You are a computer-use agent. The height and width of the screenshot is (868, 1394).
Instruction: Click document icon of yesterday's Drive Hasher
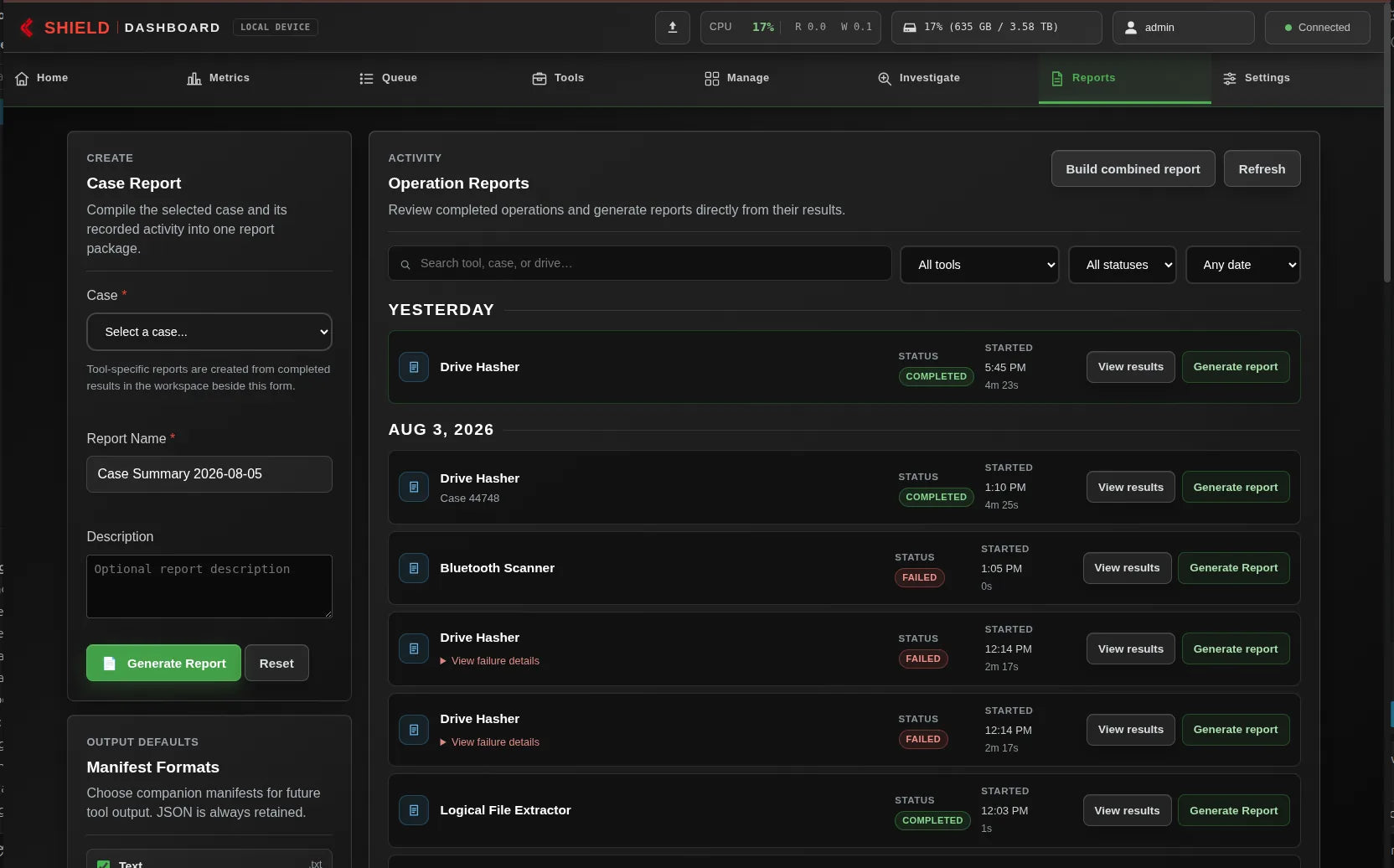tap(414, 367)
